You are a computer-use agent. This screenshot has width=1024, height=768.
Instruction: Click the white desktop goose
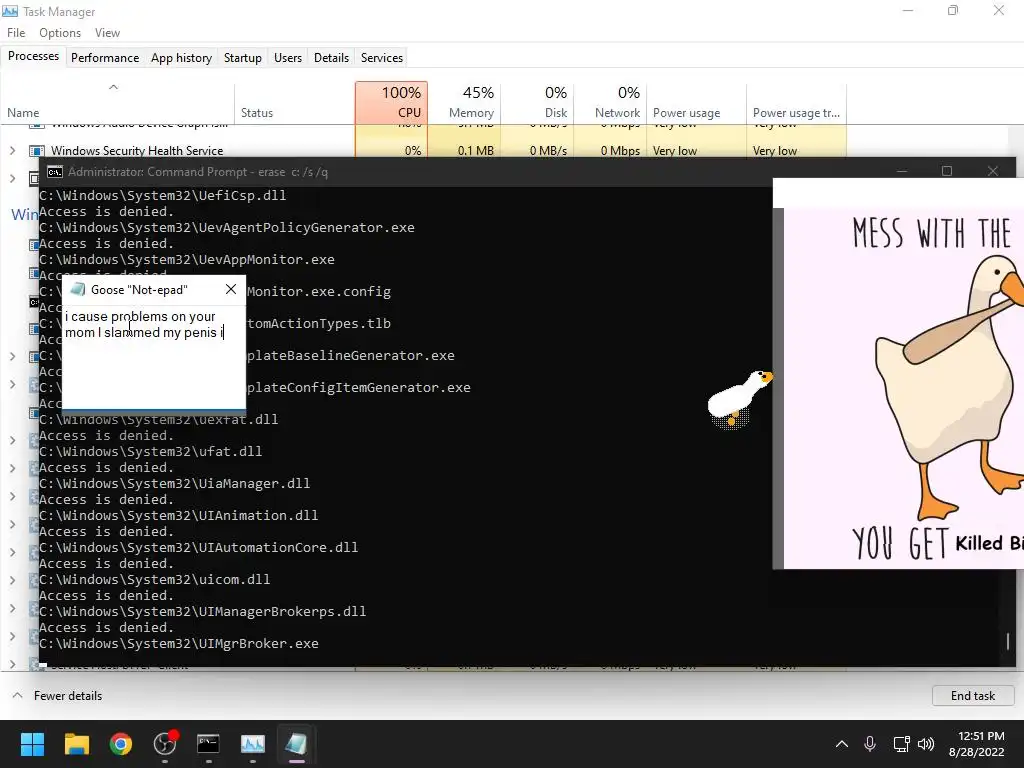pyautogui.click(x=739, y=398)
